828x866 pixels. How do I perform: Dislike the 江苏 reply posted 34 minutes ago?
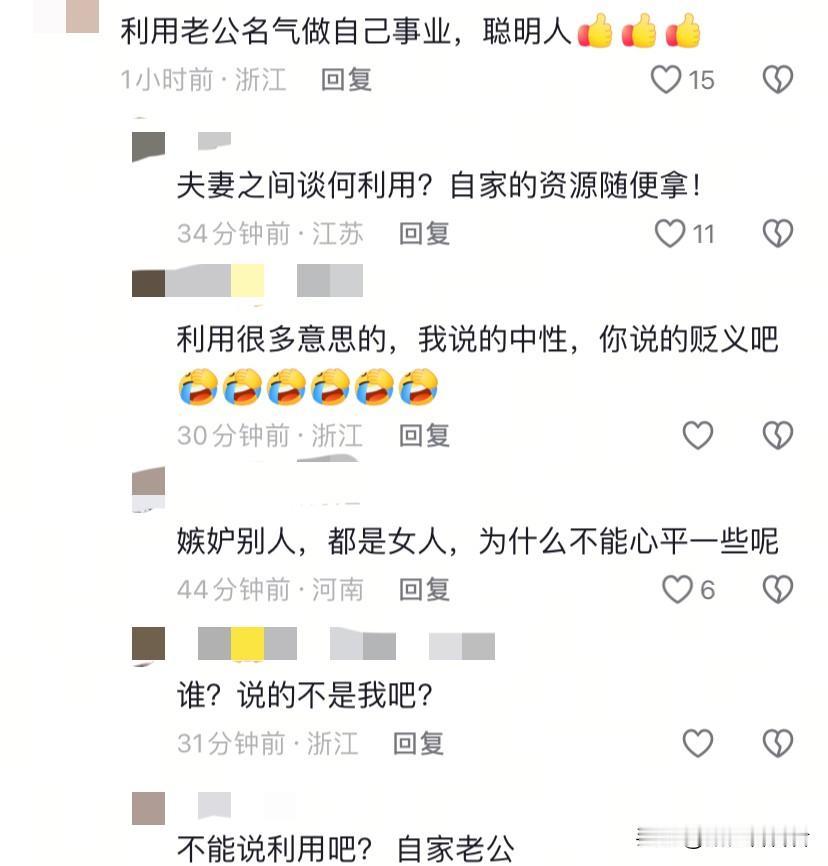pyautogui.click(x=778, y=233)
